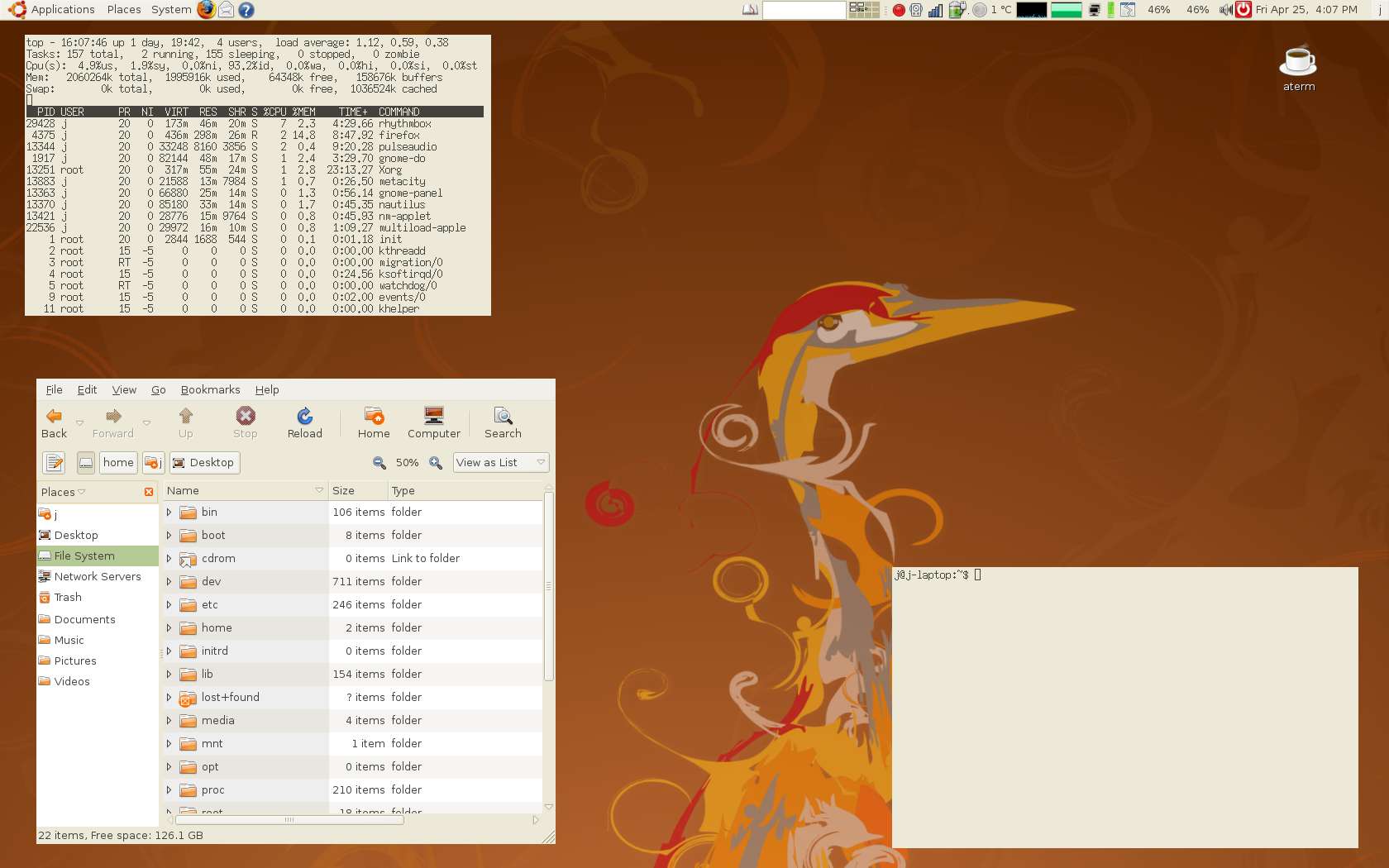This screenshot has height=868, width=1389.
Task: Open Music bookmark in Places sidebar
Action: pyautogui.click(x=98, y=641)
